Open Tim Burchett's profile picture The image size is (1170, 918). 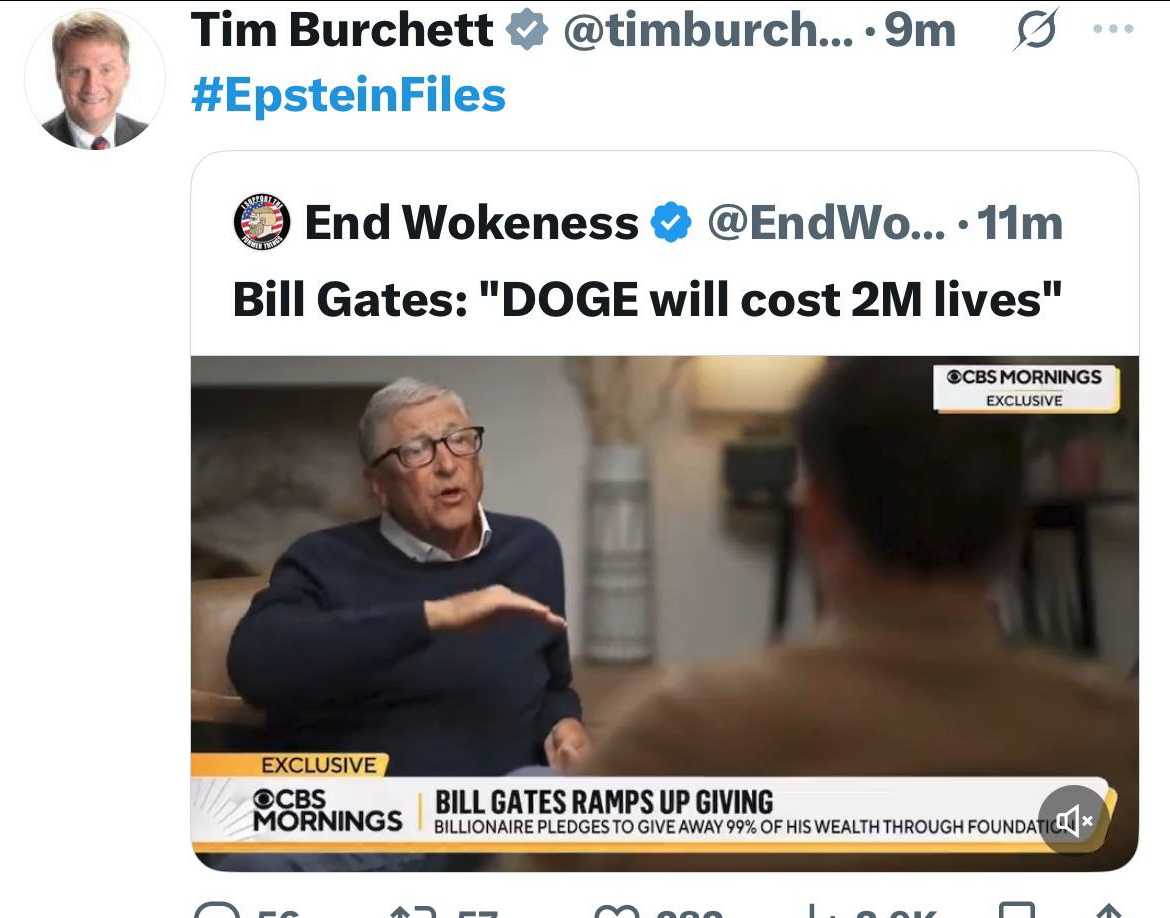pyautogui.click(x=95, y=79)
